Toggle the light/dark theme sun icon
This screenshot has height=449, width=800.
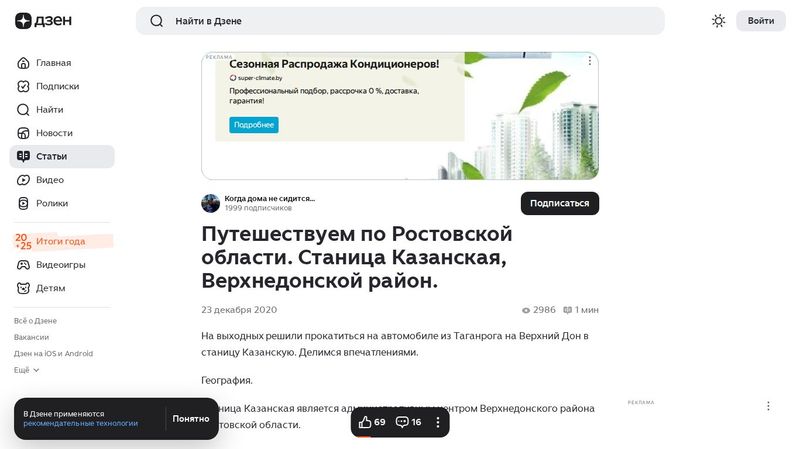pos(718,21)
